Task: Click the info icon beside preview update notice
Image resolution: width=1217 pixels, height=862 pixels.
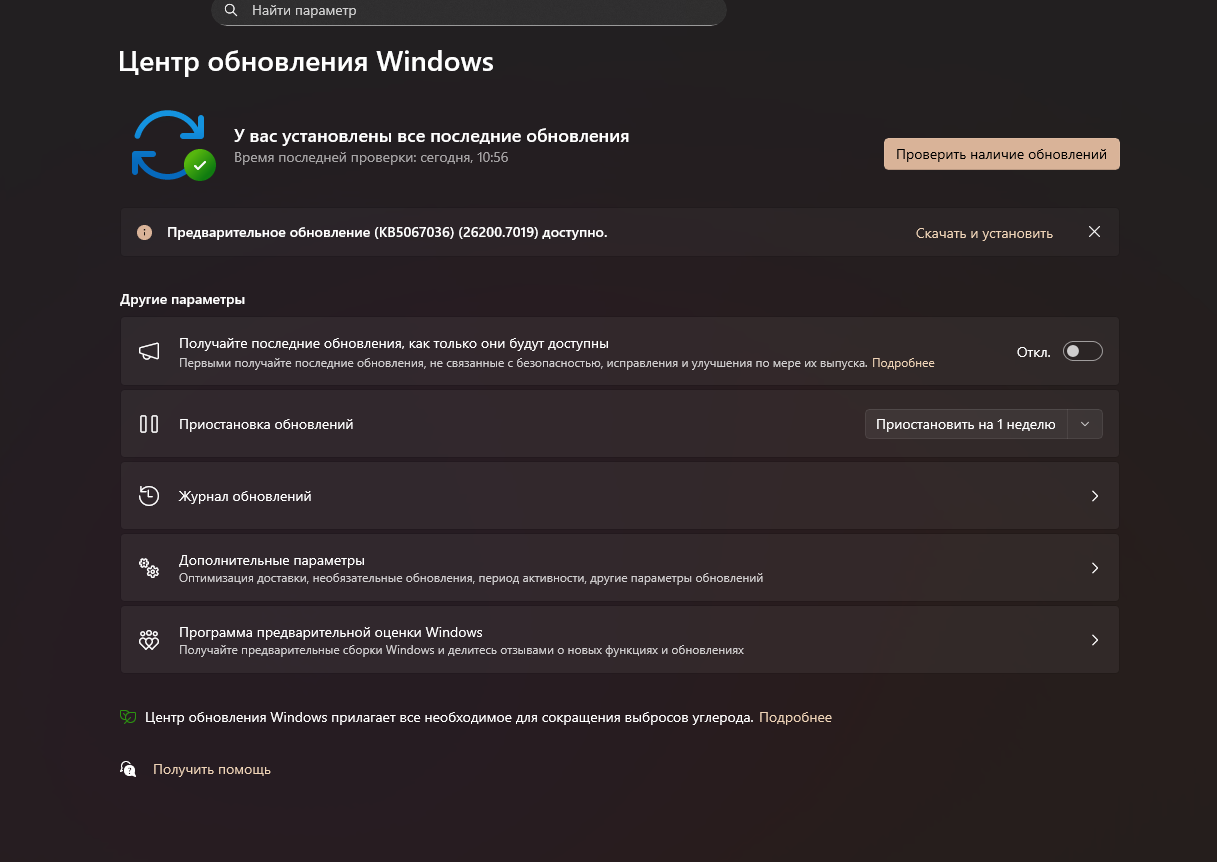Action: pos(145,233)
